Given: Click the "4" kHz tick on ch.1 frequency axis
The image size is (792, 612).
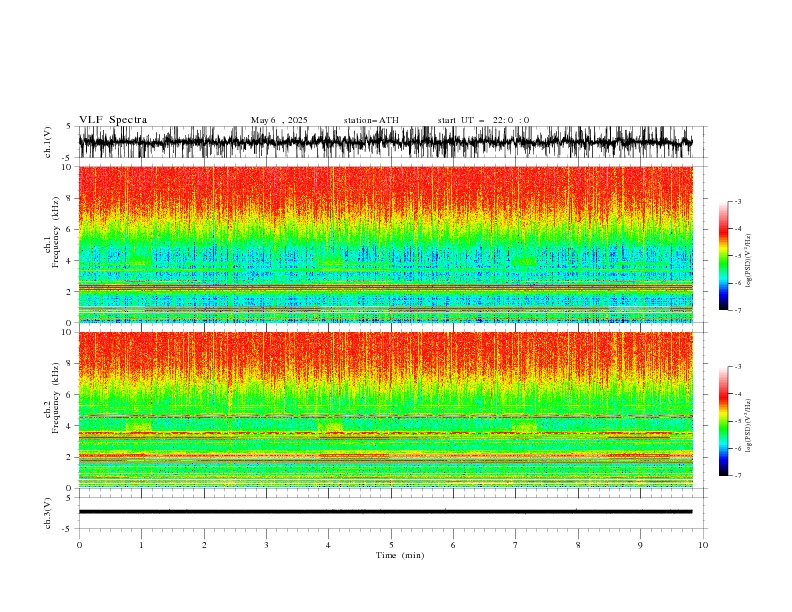Looking at the screenshot, I should [69, 261].
